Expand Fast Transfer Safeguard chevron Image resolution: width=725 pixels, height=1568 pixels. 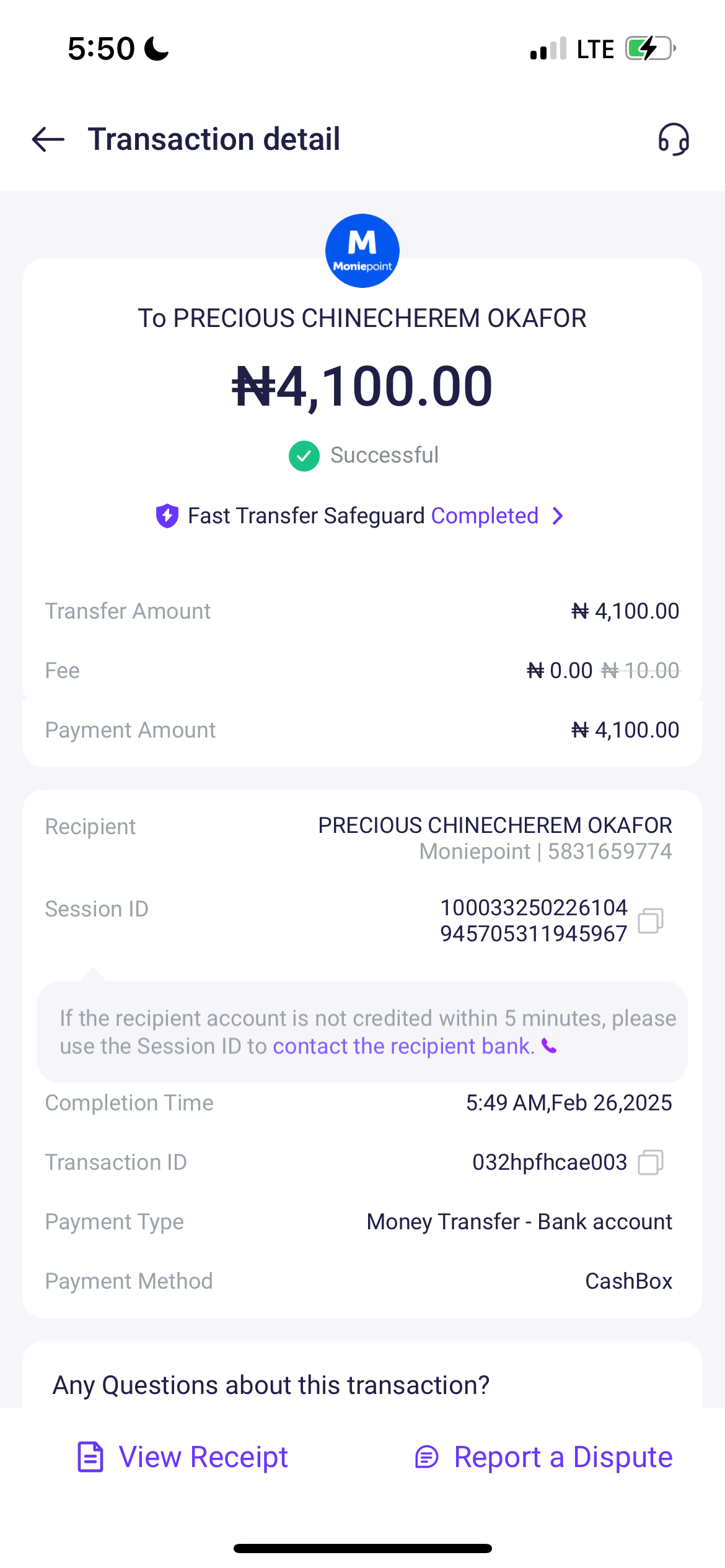(x=558, y=516)
